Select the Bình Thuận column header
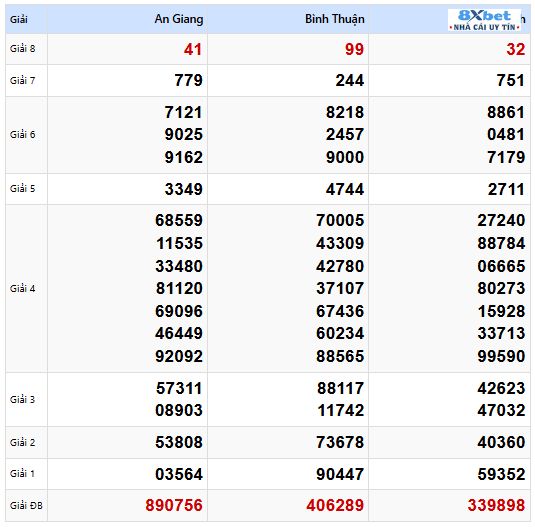The image size is (535, 527). click(x=334, y=19)
